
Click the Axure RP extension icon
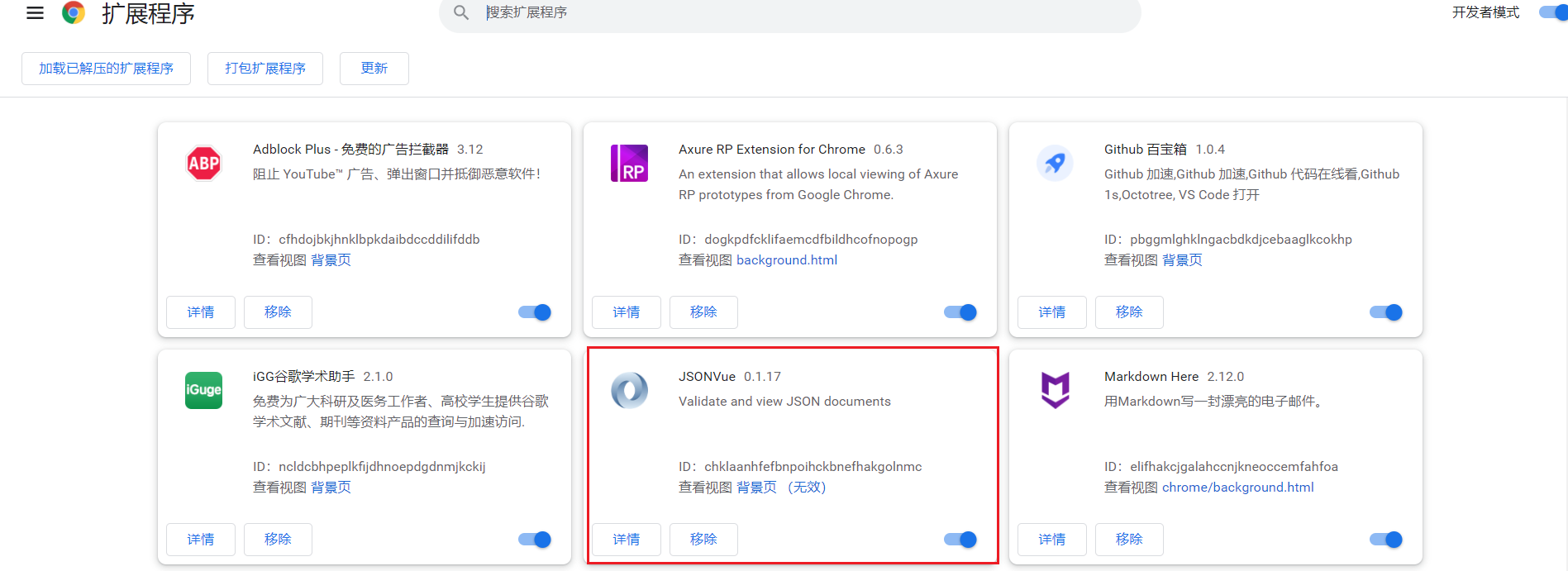(629, 163)
